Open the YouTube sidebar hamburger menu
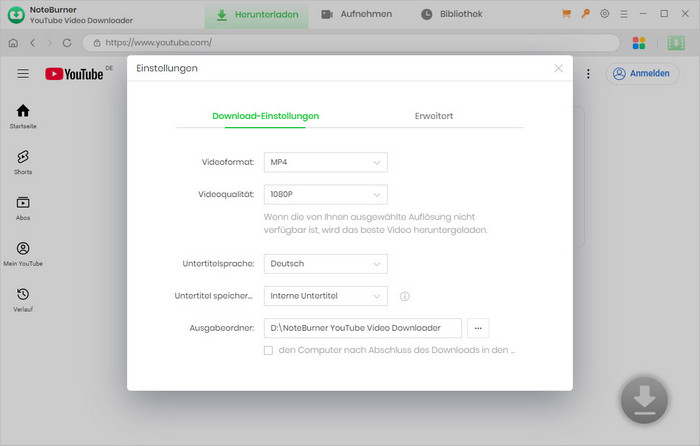This screenshot has width=700, height=446. 23,73
